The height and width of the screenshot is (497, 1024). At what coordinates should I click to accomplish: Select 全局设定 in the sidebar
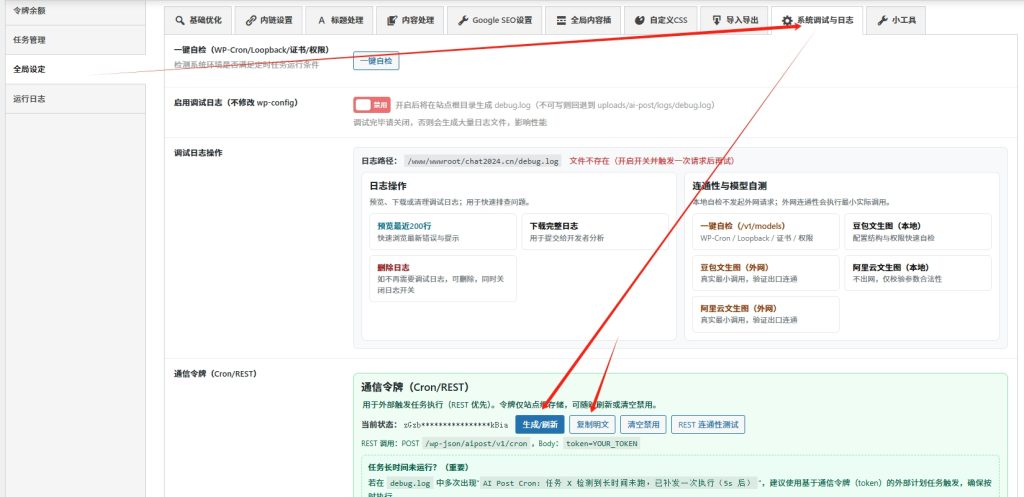[75, 69]
